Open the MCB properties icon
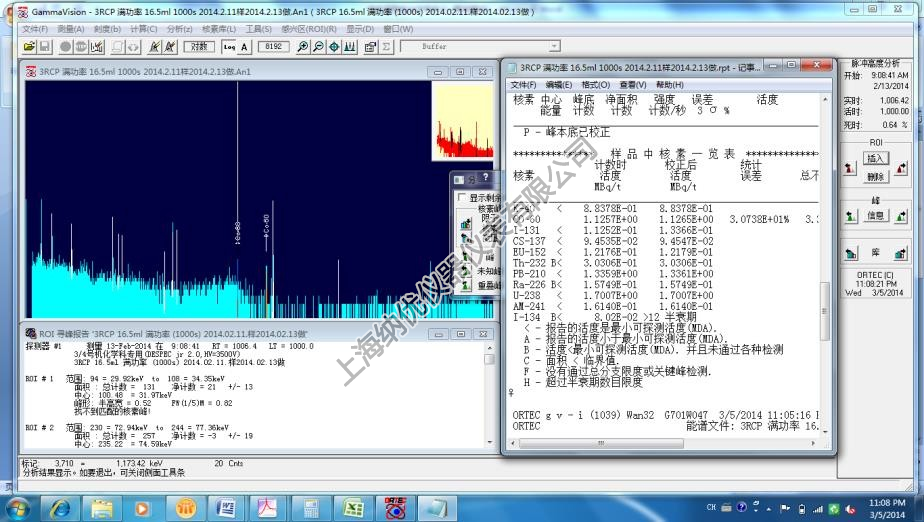This screenshot has width=924, height=522. (x=371, y=47)
